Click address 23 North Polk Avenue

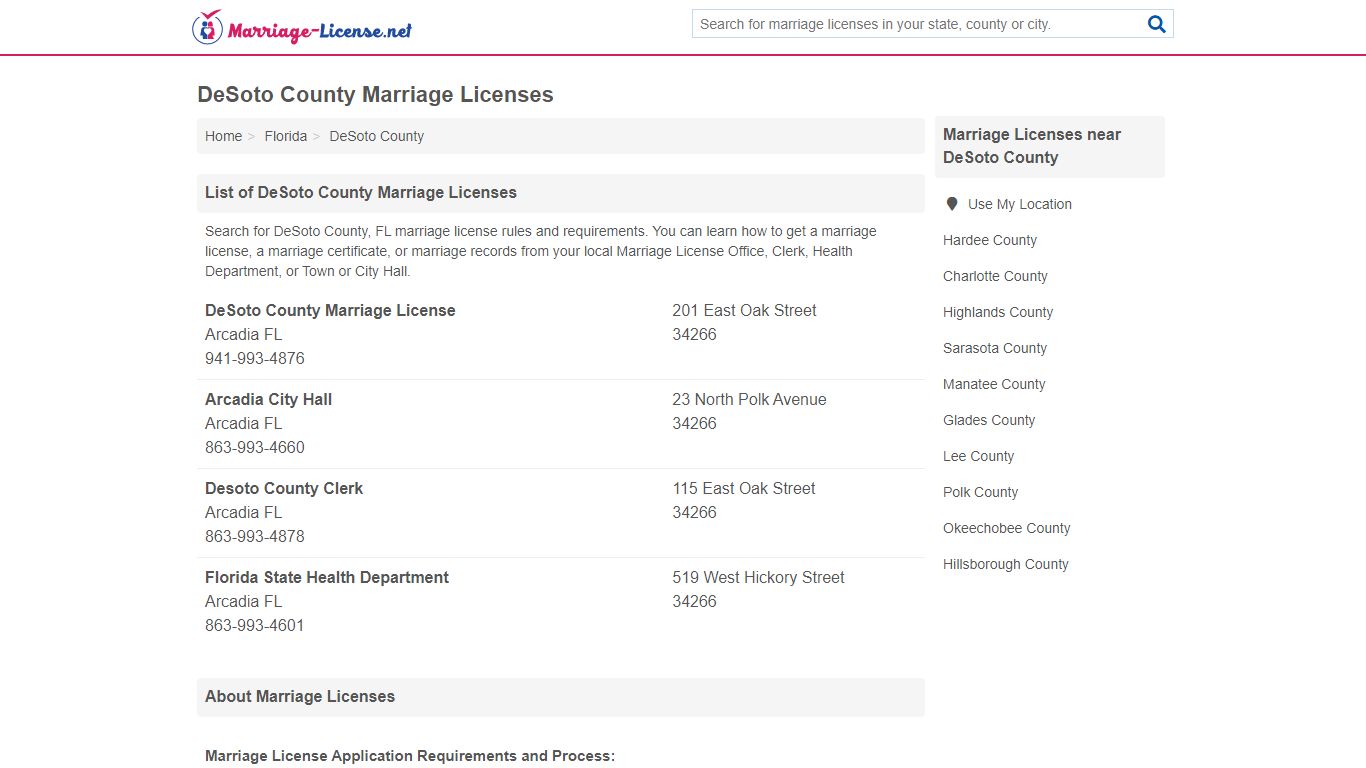click(x=749, y=400)
